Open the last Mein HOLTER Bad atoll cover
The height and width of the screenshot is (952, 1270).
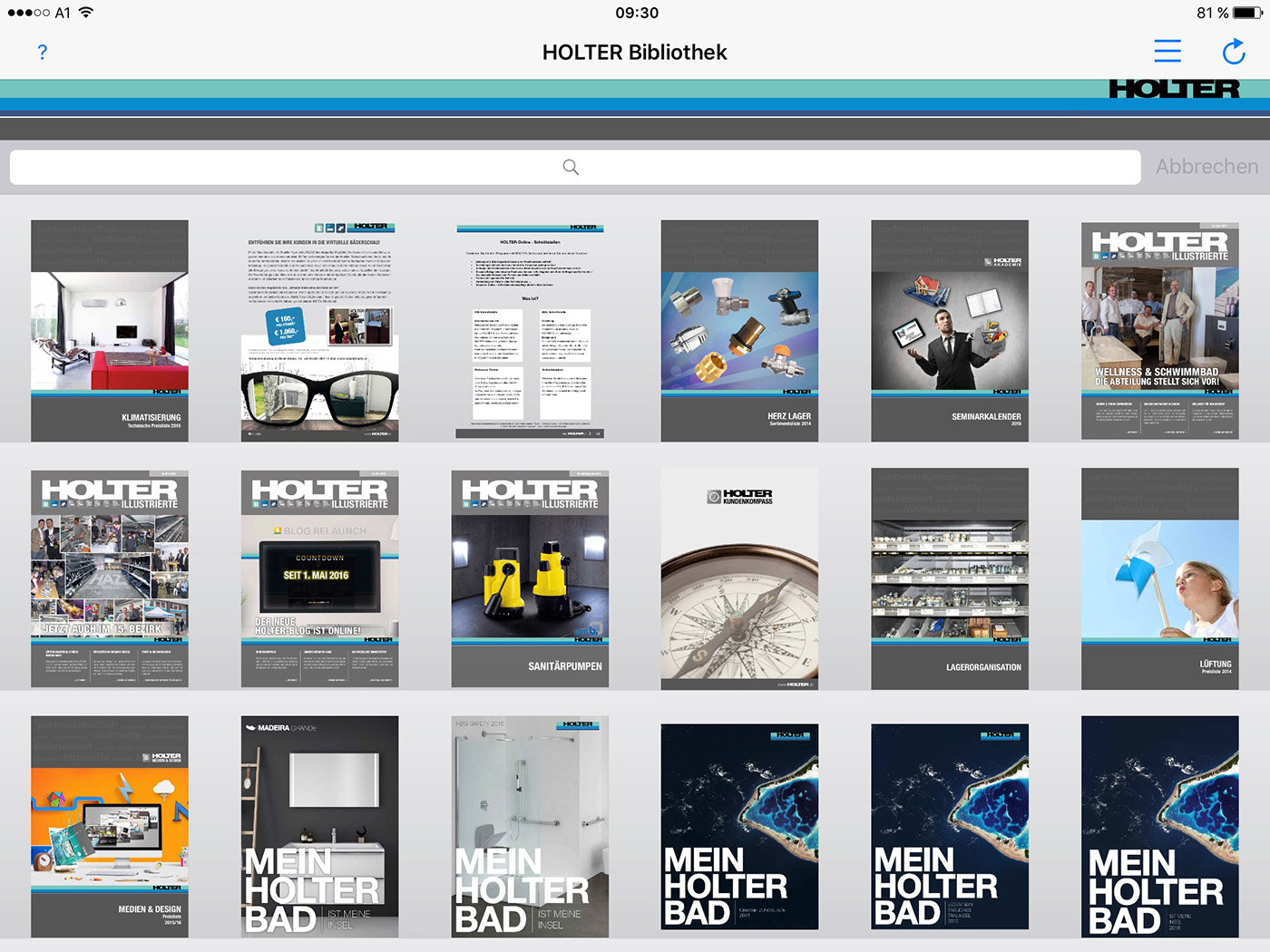coord(1160,827)
